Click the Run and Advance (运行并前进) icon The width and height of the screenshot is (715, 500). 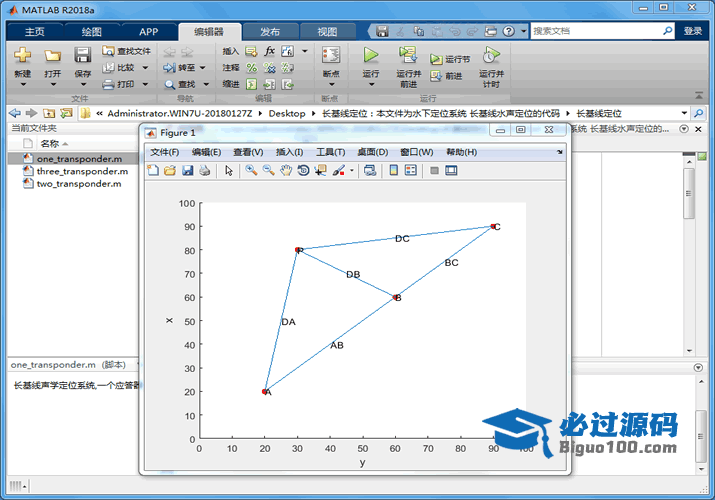click(408, 55)
